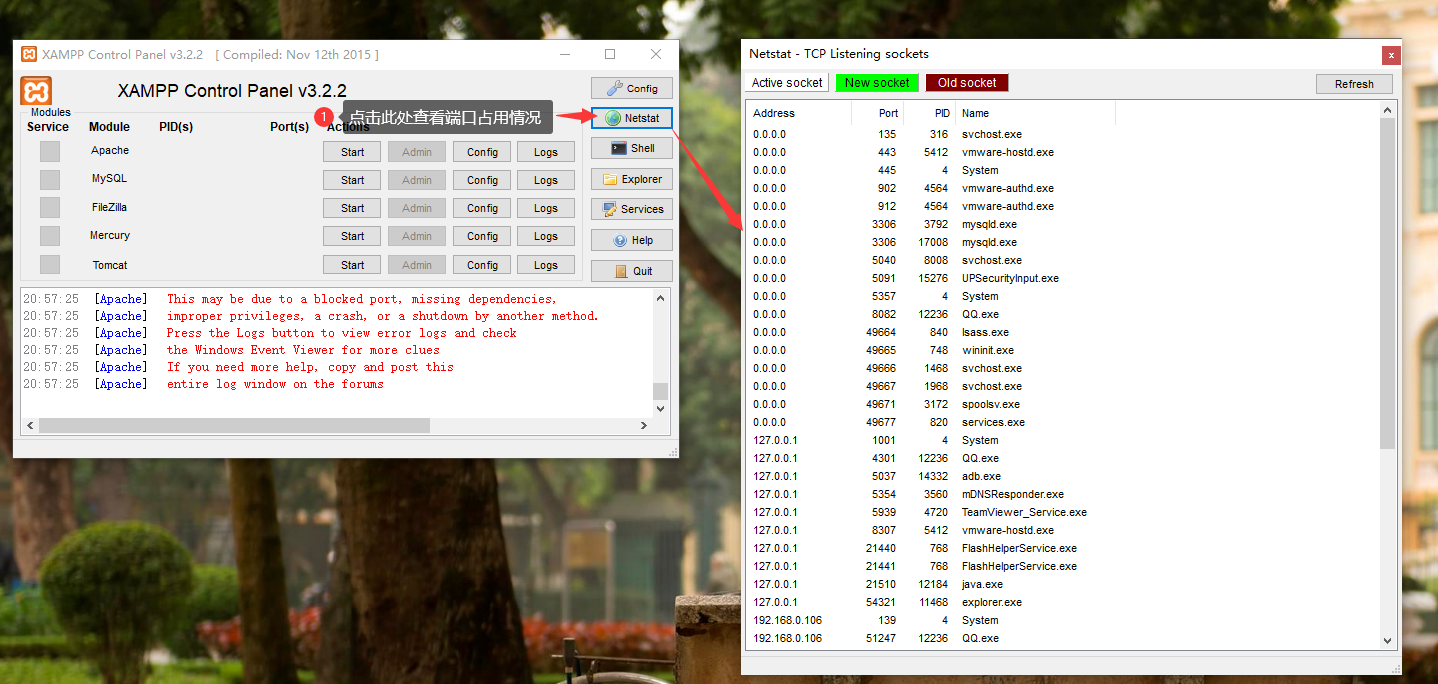This screenshot has height=684, width=1438.
Task: Start the Mercury module
Action: [x=352, y=236]
